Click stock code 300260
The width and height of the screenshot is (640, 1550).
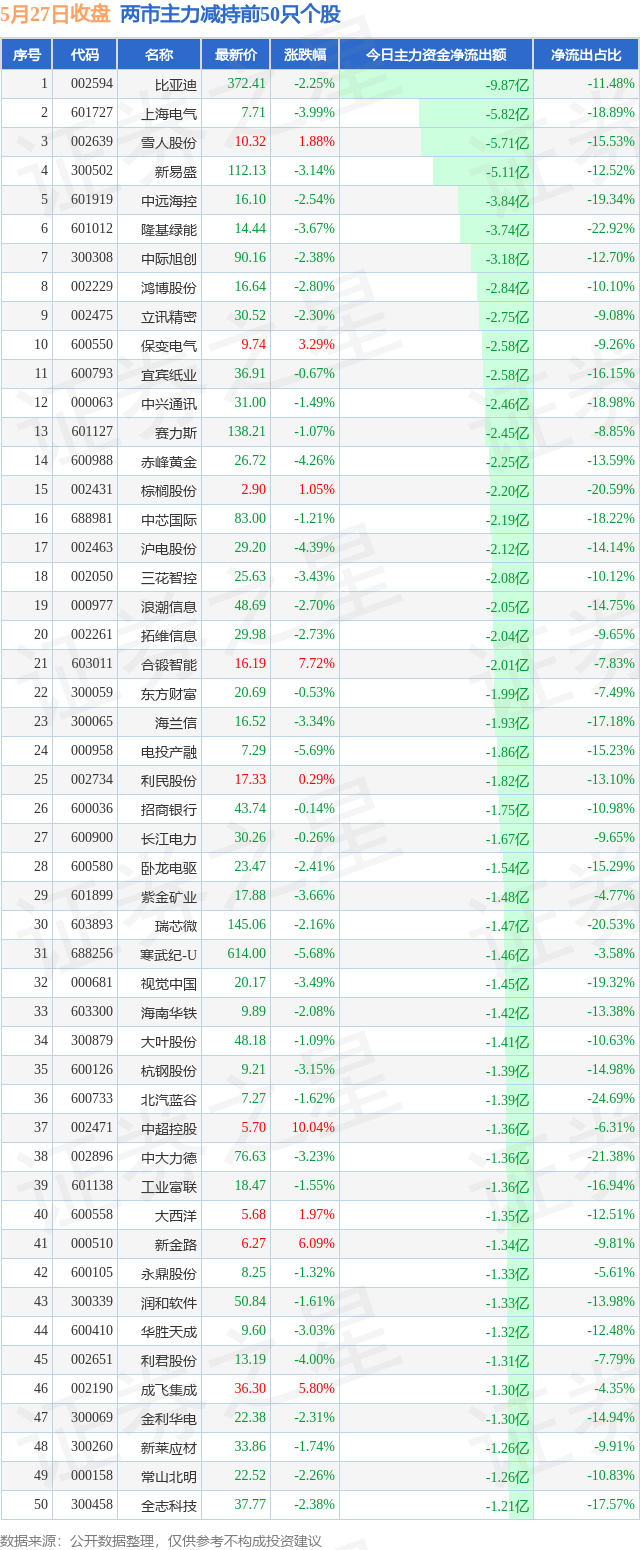click(x=91, y=1447)
